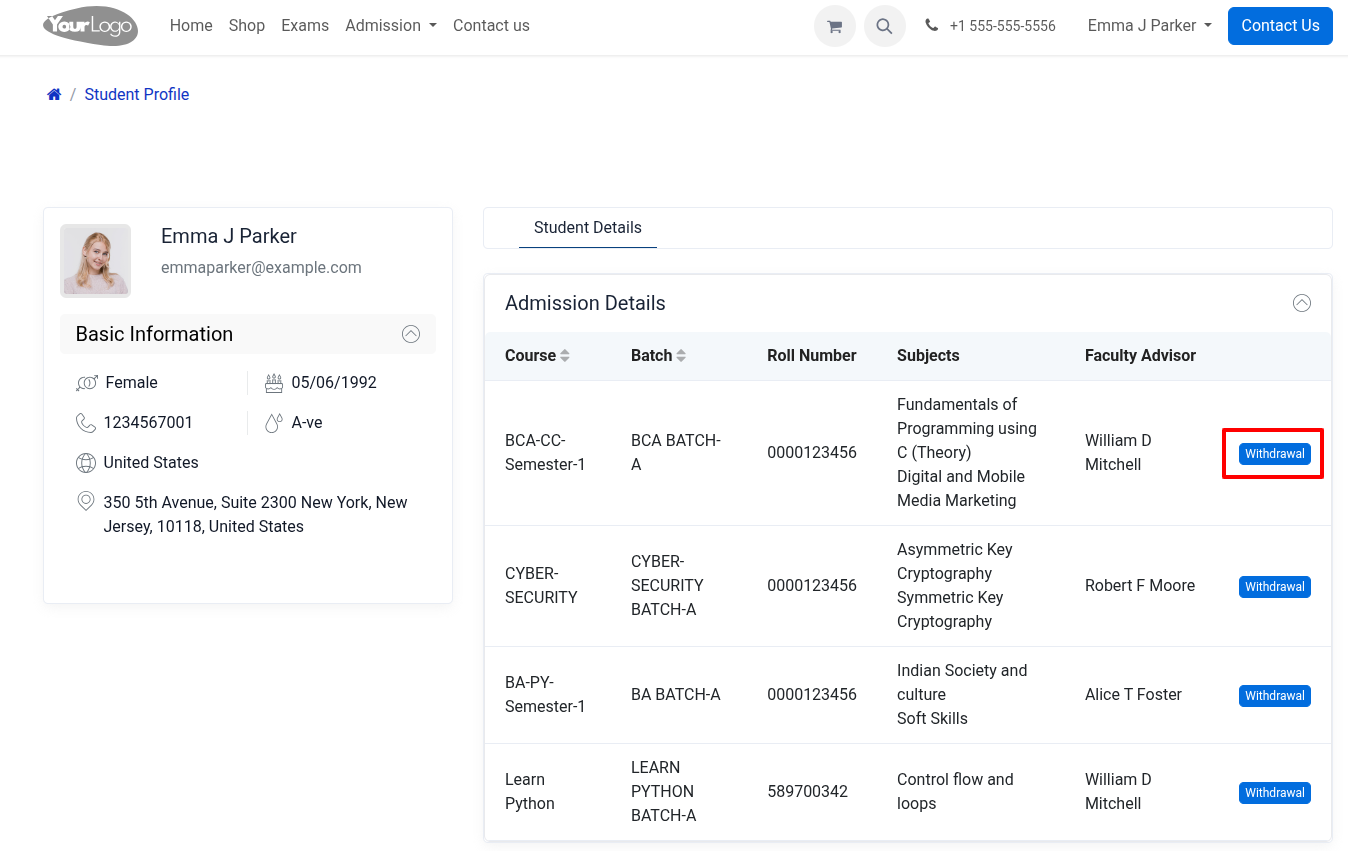Image resolution: width=1348 pixels, height=851 pixels.
Task: Open the Admission dropdown menu
Action: tap(391, 26)
